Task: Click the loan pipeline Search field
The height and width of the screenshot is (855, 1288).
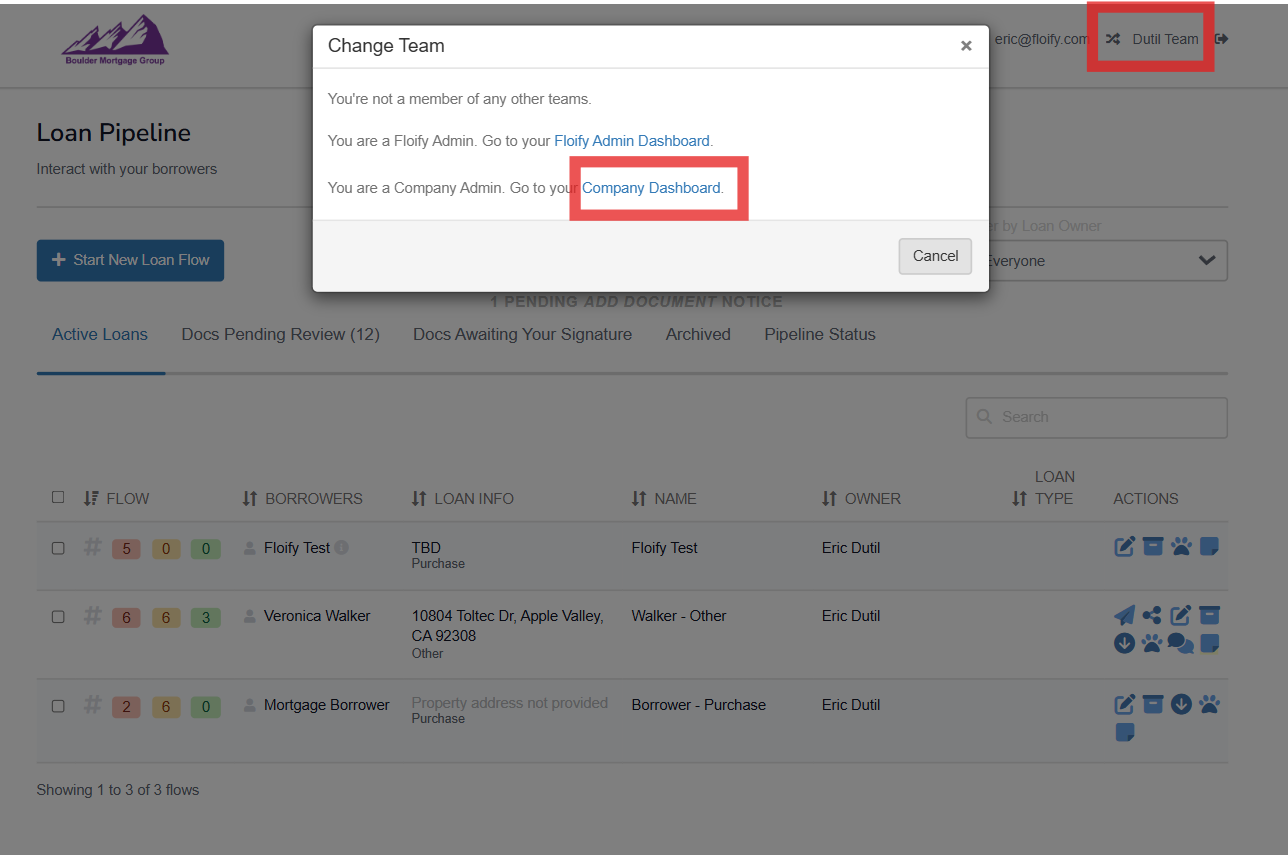Action: click(1096, 417)
